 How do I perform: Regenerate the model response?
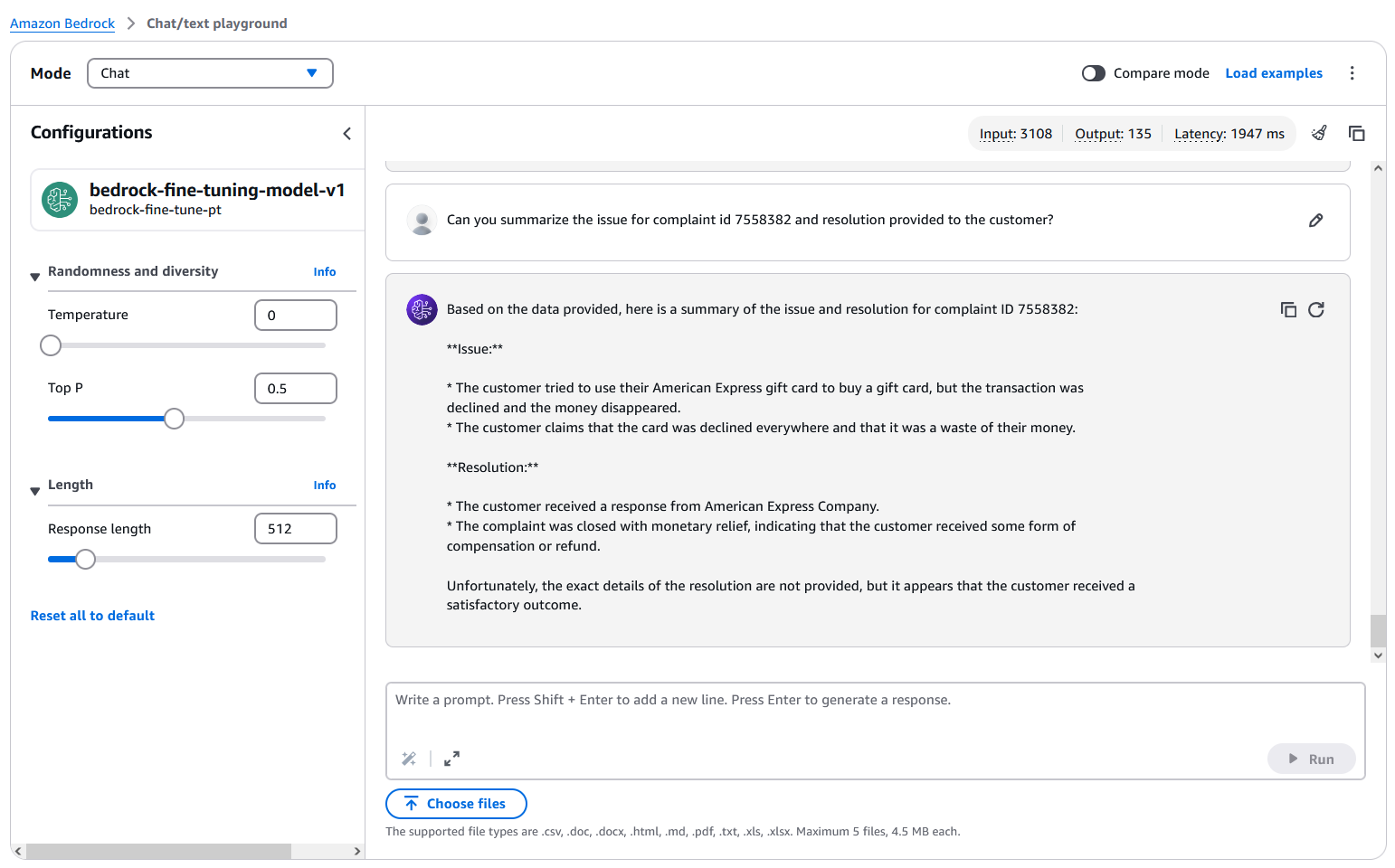pyautogui.click(x=1316, y=309)
